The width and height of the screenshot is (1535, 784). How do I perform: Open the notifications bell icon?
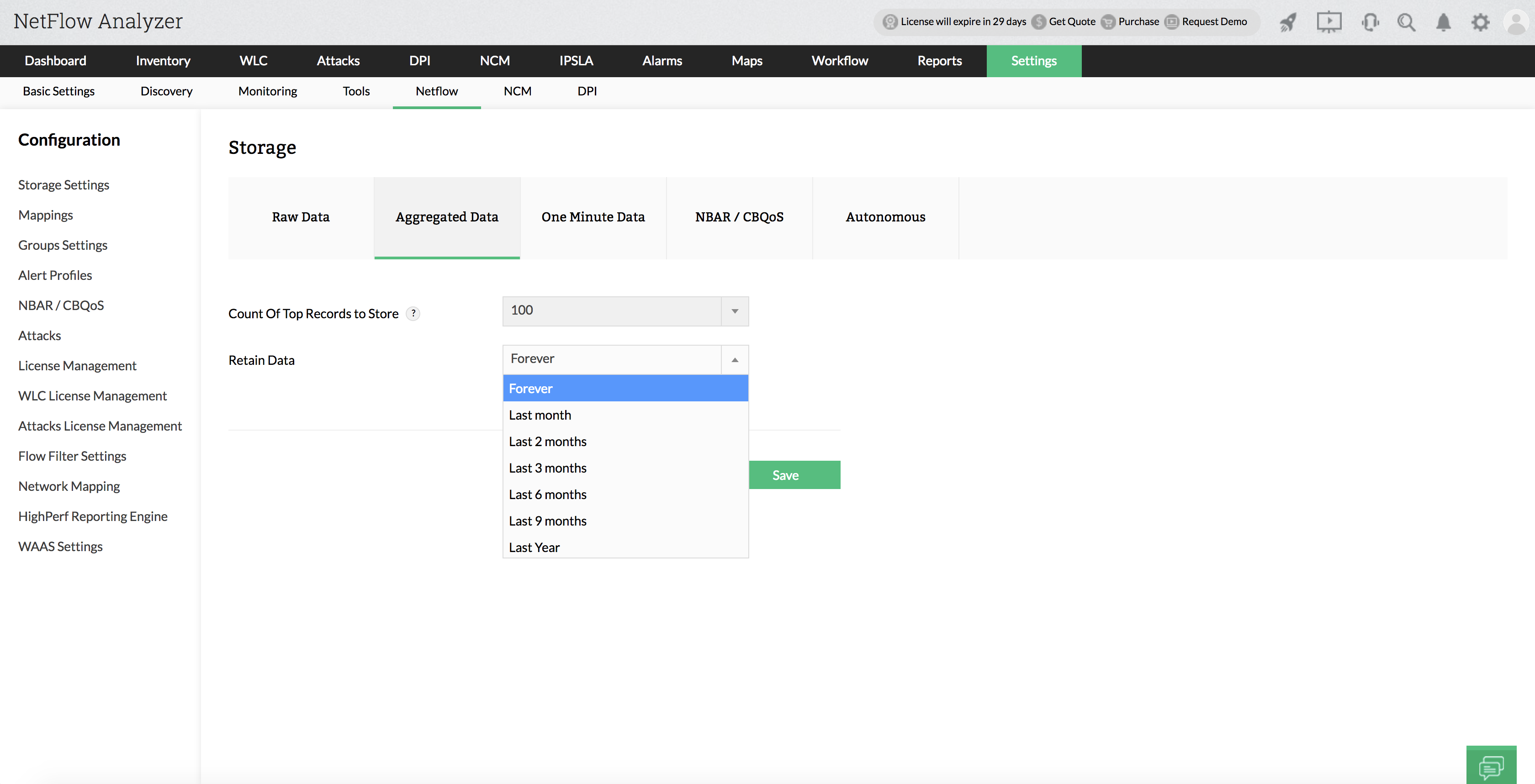(x=1443, y=23)
